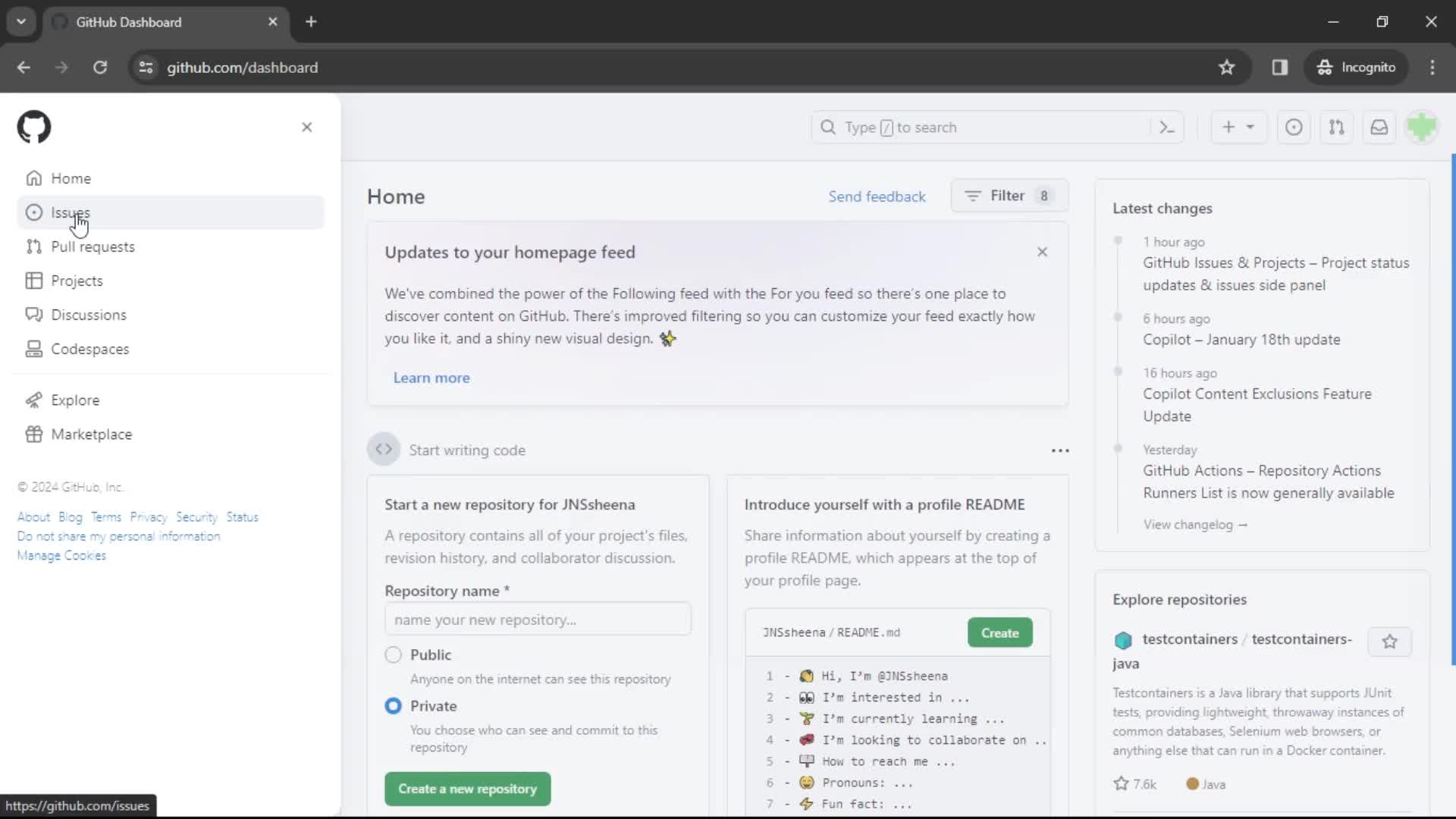Screen dimensions: 1456x819
Task: Open Marketplace from sidebar menu
Action: pos(91,434)
